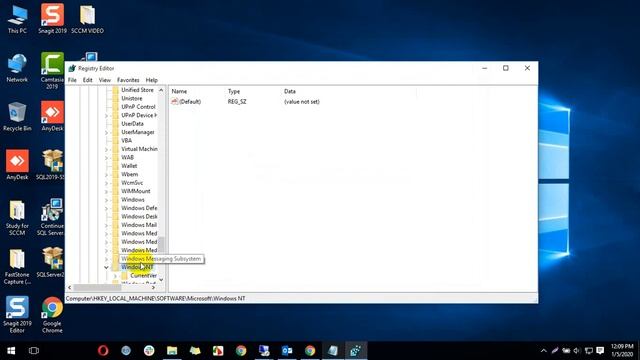Open Task View on taskbar
The height and width of the screenshot is (360, 640).
34,351
